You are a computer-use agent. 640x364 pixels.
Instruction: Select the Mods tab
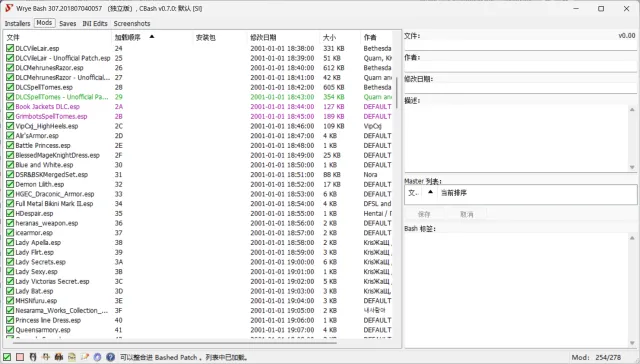click(44, 23)
